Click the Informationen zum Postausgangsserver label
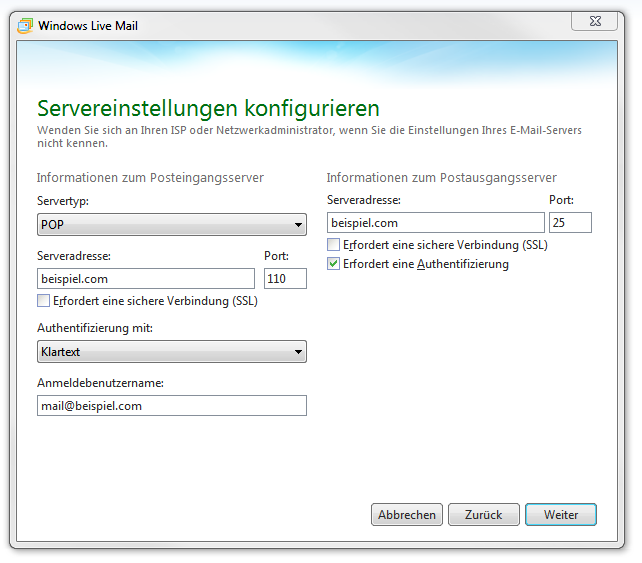 pyautogui.click(x=442, y=178)
